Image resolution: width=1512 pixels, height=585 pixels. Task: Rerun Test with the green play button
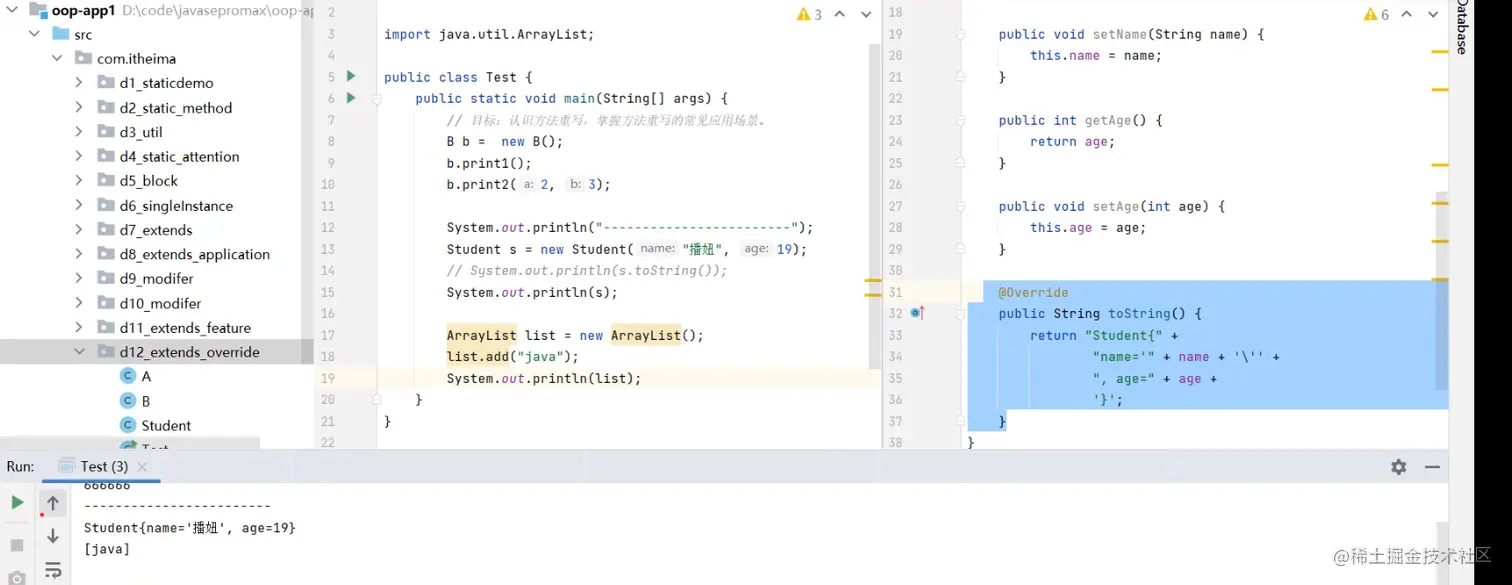tap(17, 503)
